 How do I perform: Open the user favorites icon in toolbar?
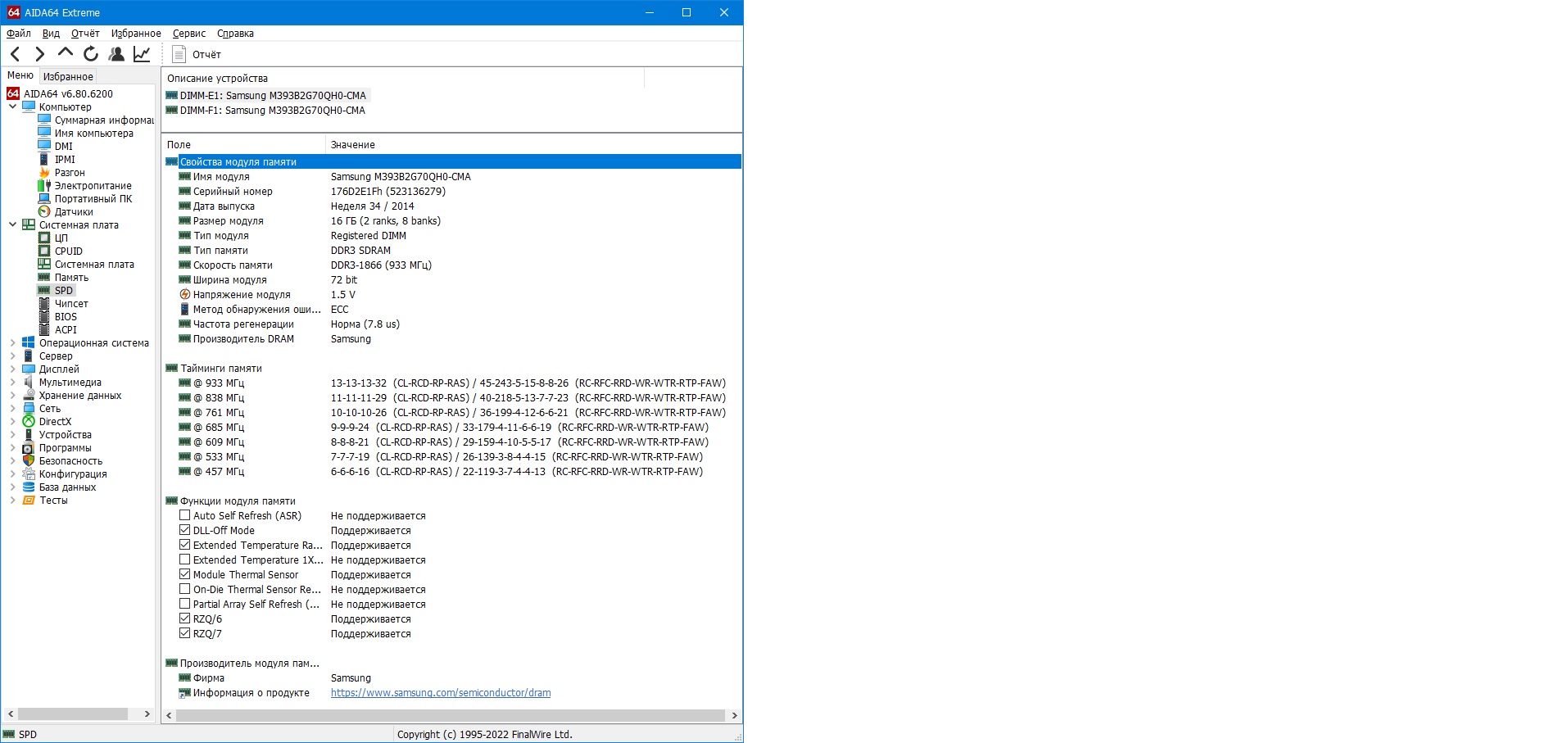click(116, 54)
